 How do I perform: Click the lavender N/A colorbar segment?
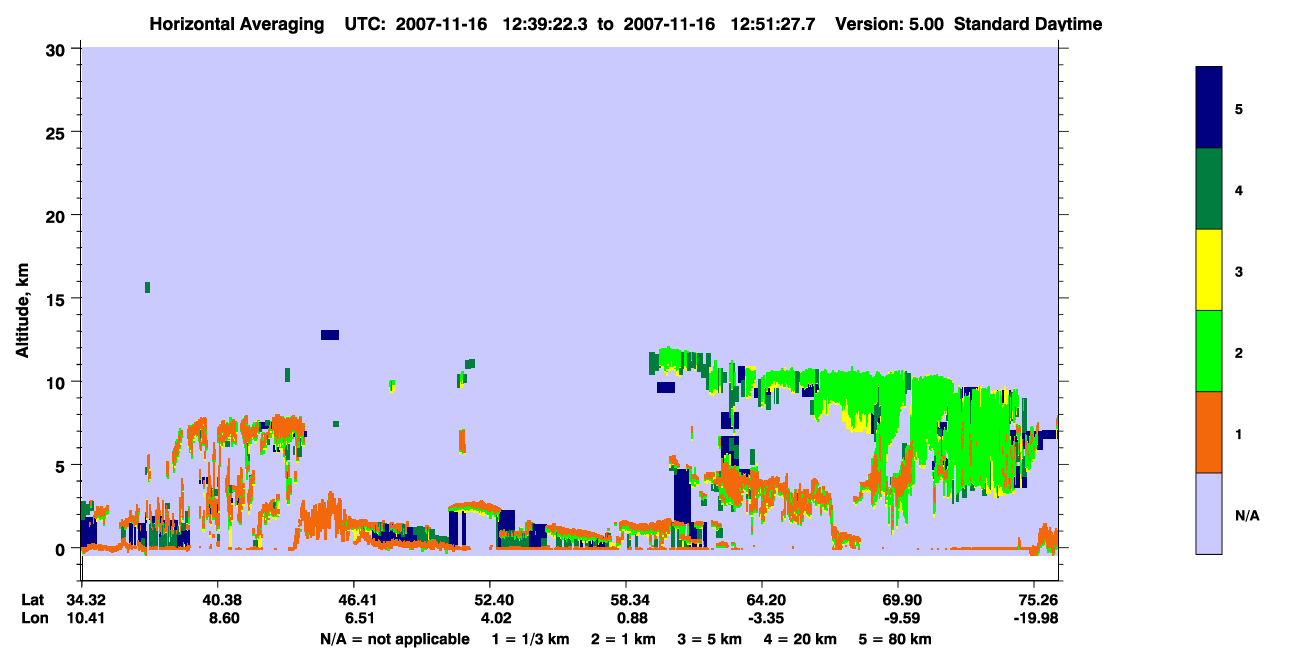(1209, 513)
